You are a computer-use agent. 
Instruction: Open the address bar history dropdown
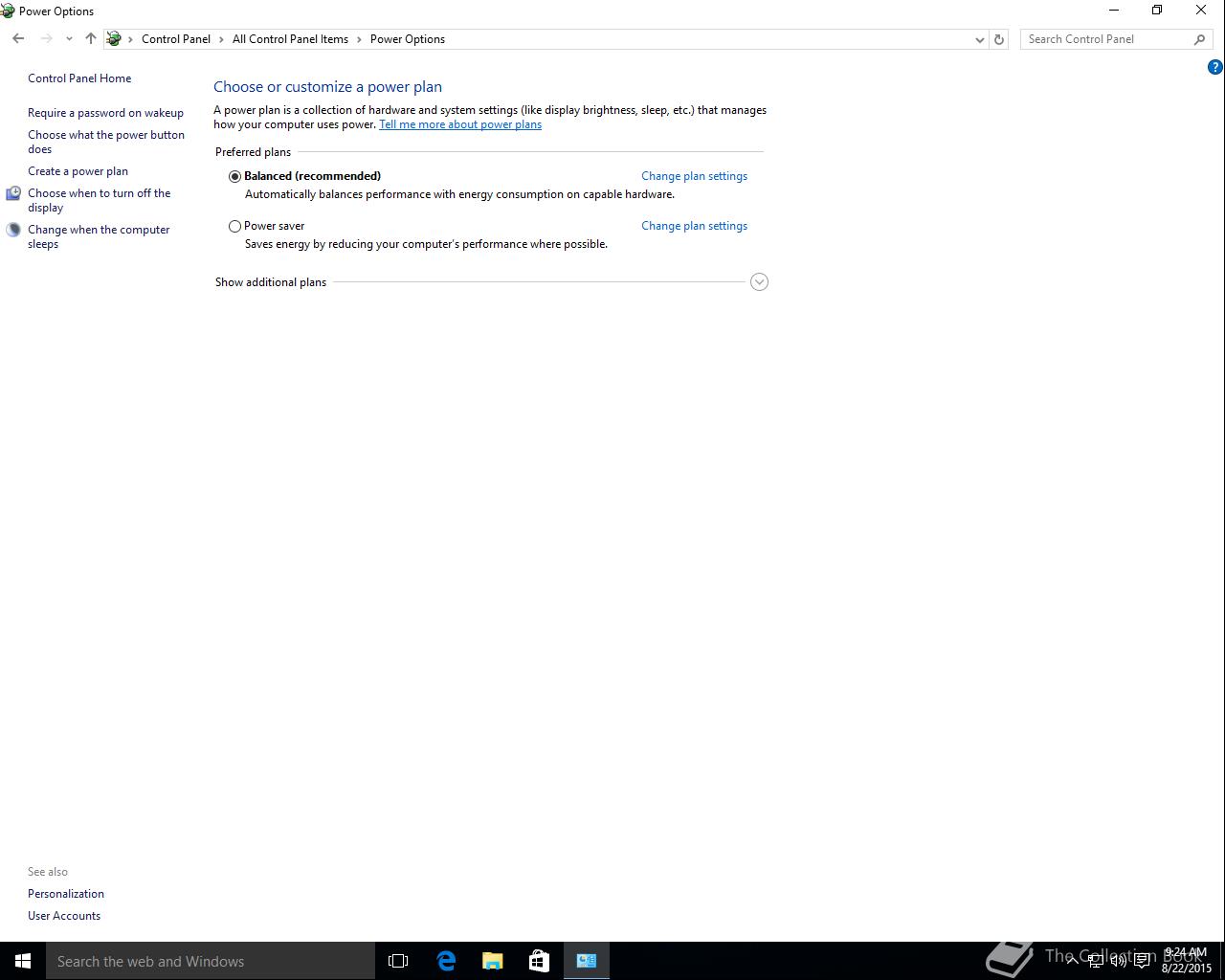click(979, 39)
